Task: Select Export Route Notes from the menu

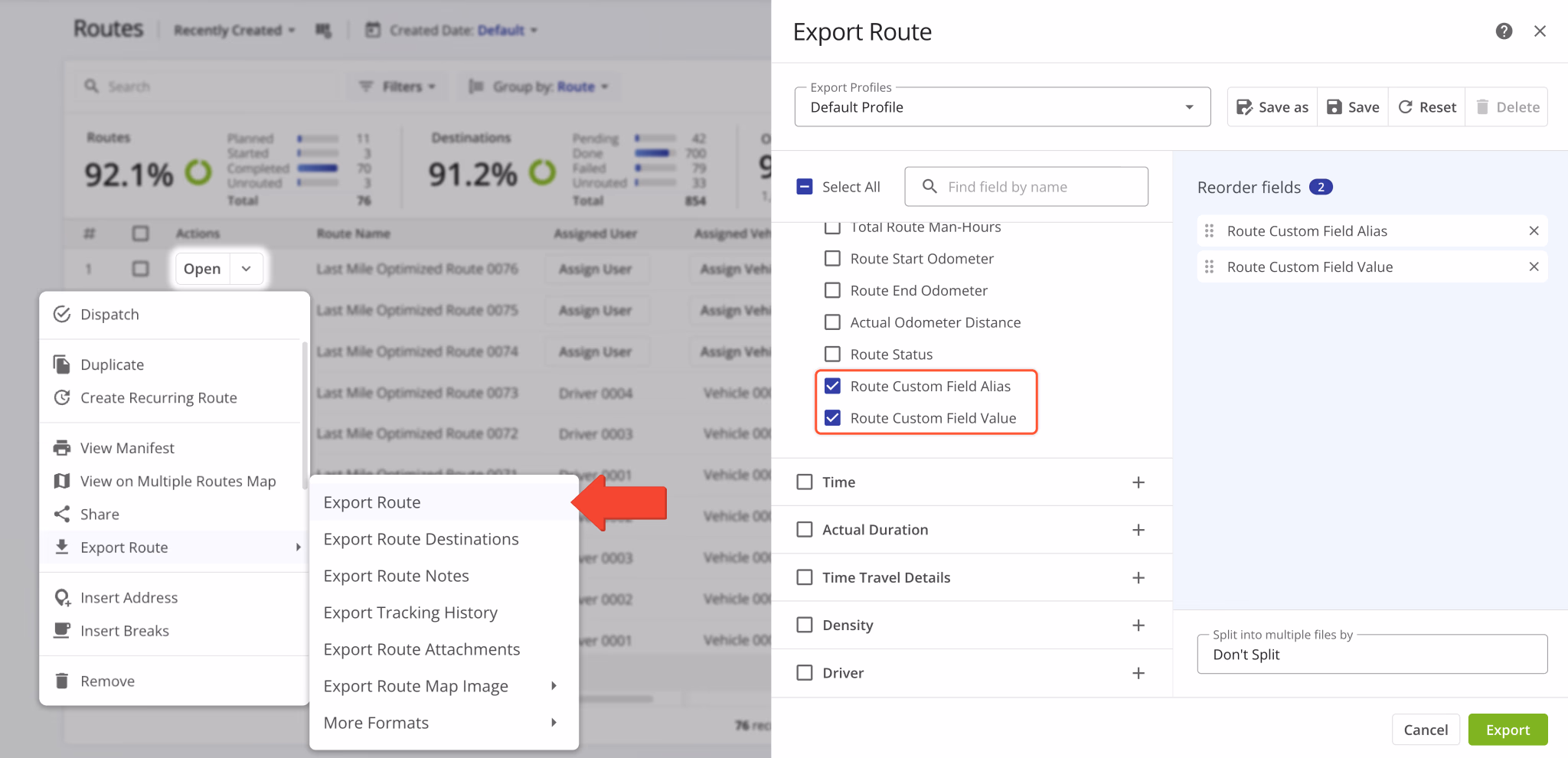Action: [x=396, y=575]
